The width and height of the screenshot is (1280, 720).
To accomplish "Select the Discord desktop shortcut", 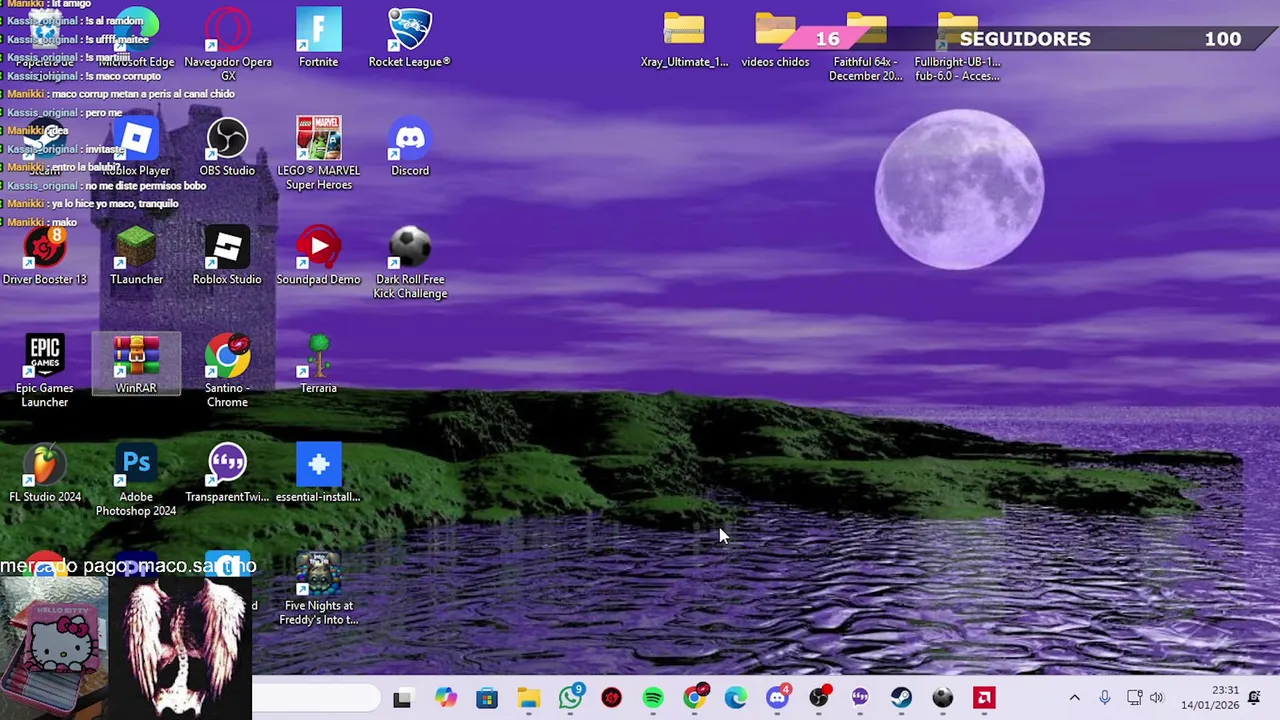I will click(x=410, y=148).
